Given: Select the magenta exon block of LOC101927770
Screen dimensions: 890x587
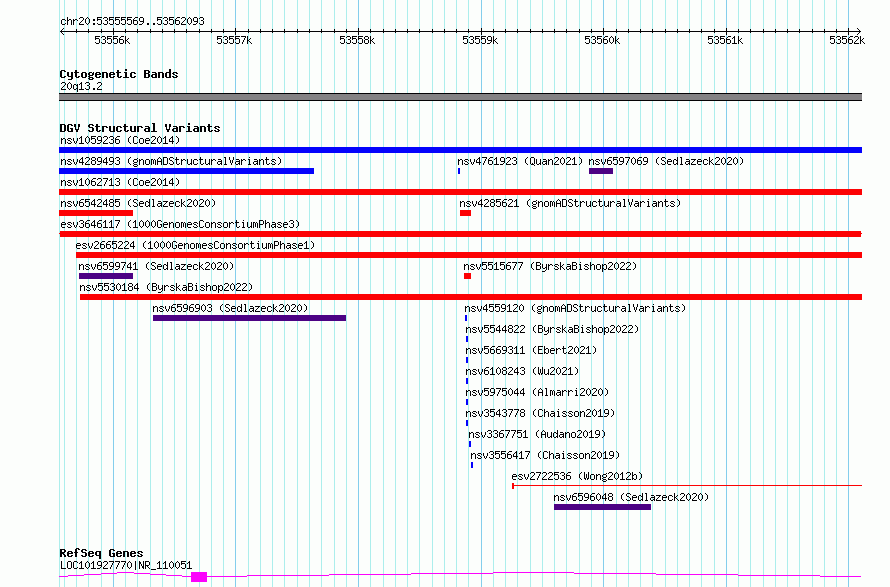Looking at the screenshot, I should click(x=199, y=577).
